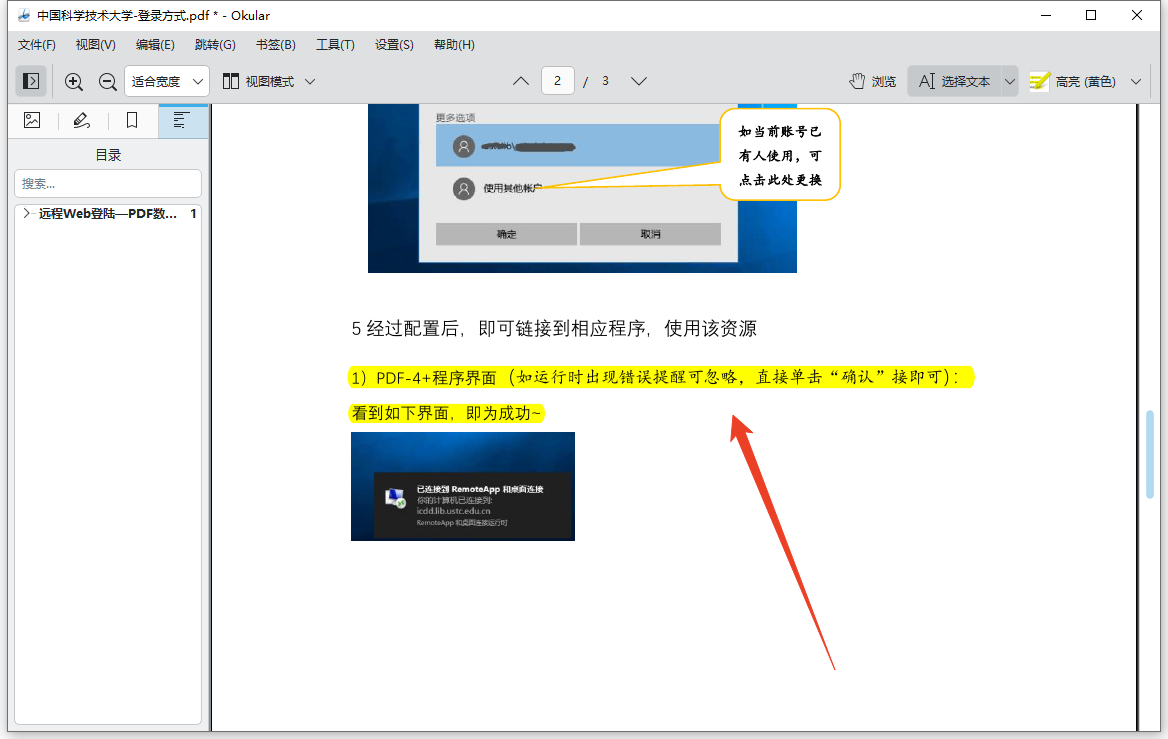The width and height of the screenshot is (1168, 739).
Task: Expand the 远程Web登陆 contents tree item
Action: (x=26, y=214)
